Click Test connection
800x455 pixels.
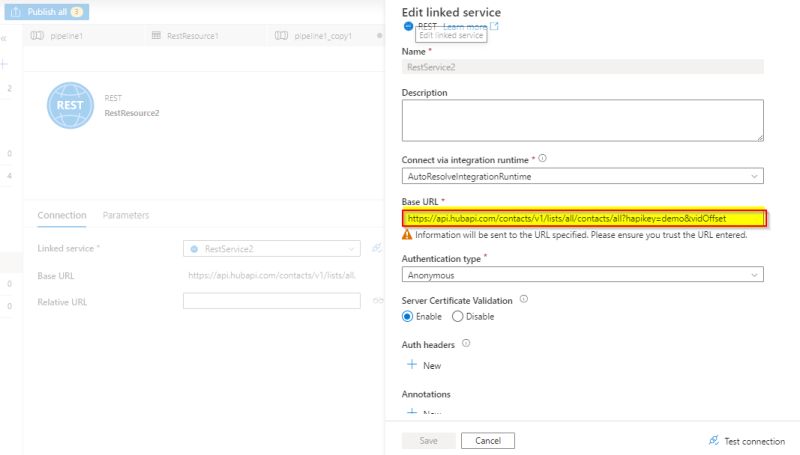click(x=747, y=441)
